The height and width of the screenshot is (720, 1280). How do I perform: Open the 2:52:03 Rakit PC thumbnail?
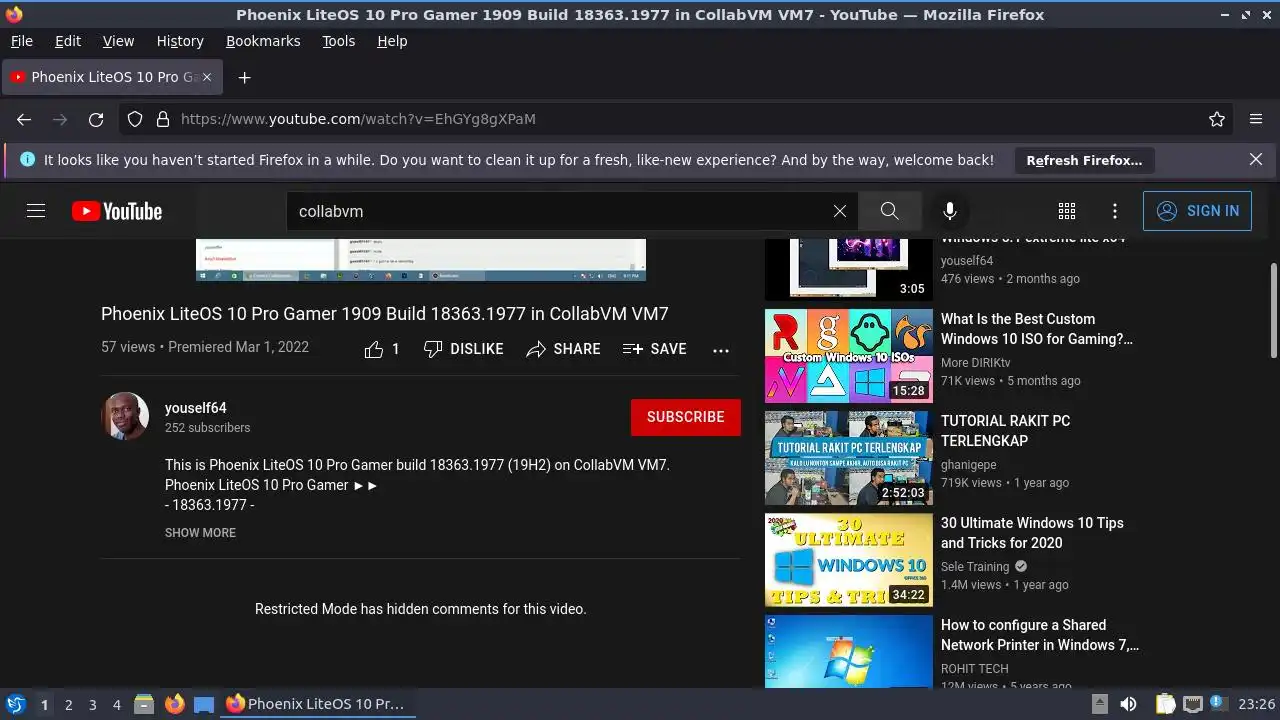point(849,458)
